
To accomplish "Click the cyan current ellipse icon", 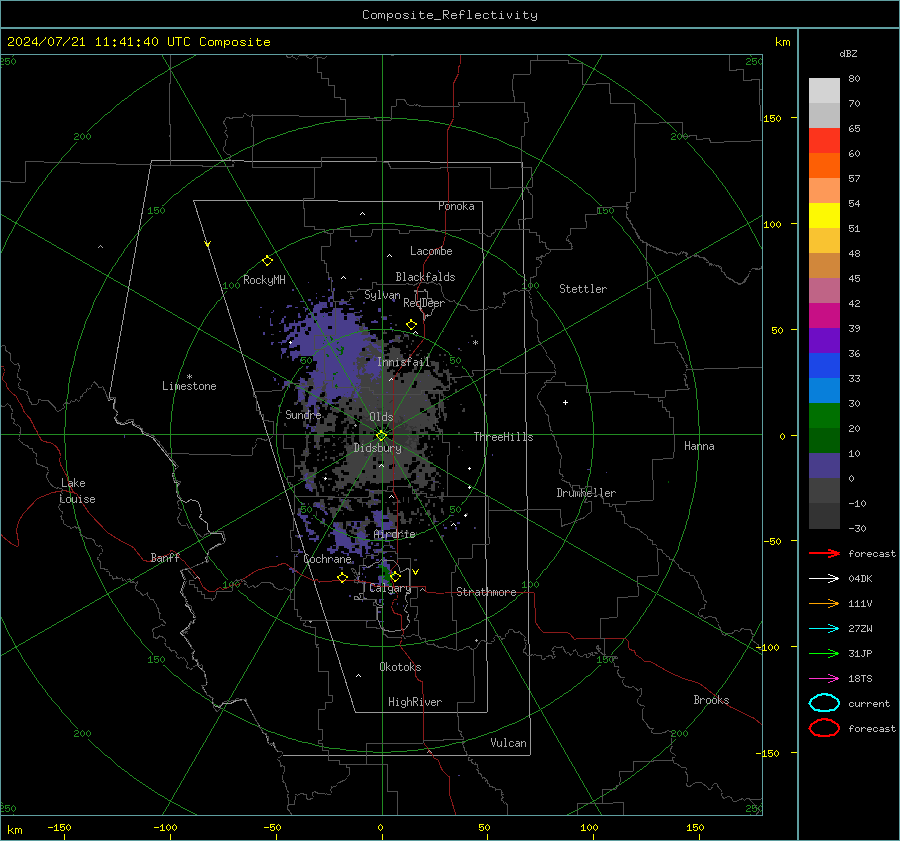I will (x=824, y=703).
